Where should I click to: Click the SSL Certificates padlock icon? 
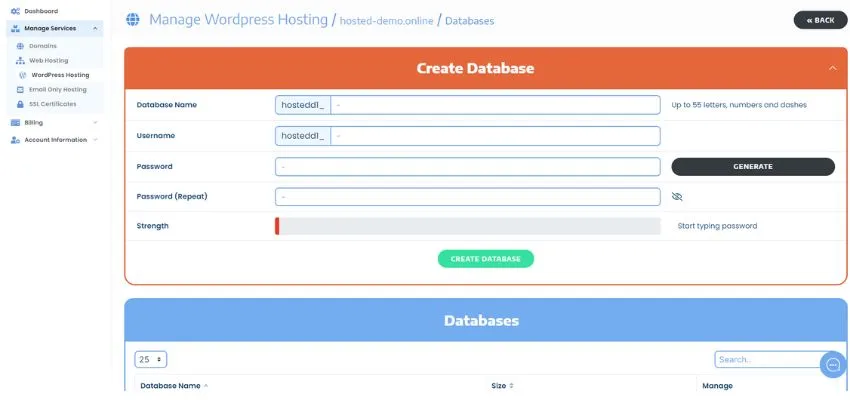[x=21, y=104]
